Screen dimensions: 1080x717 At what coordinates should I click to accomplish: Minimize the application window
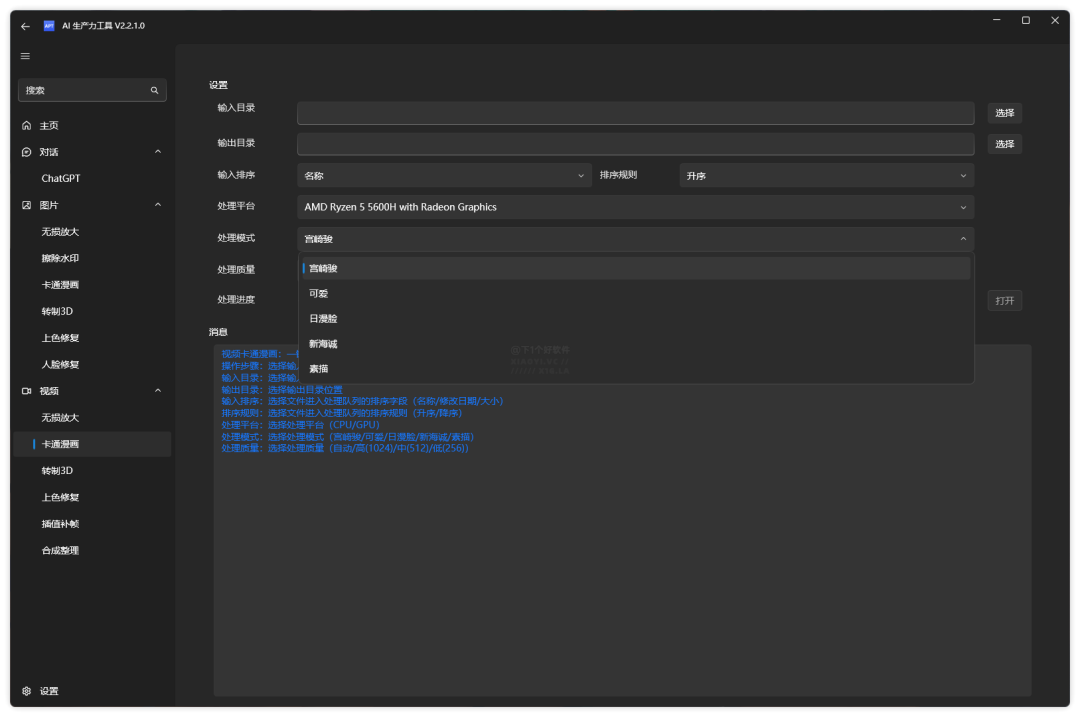pyautogui.click(x=997, y=21)
